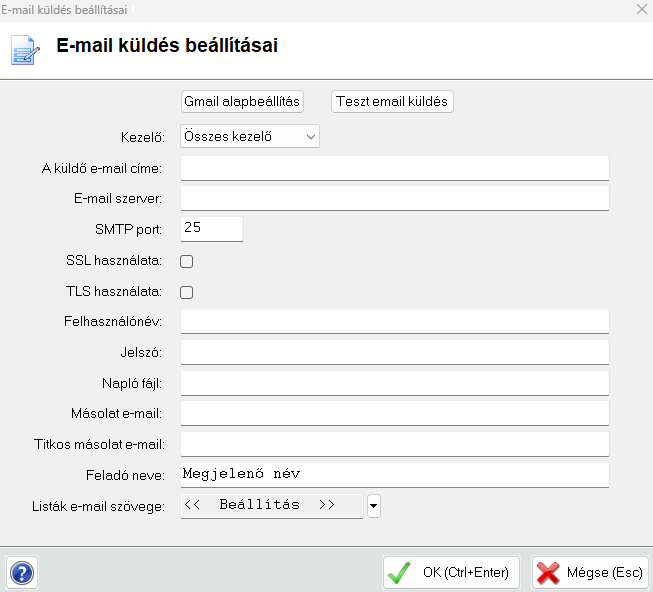
Task: Confirm with OK (Ctrl+Enter) button
Action: click(451, 573)
